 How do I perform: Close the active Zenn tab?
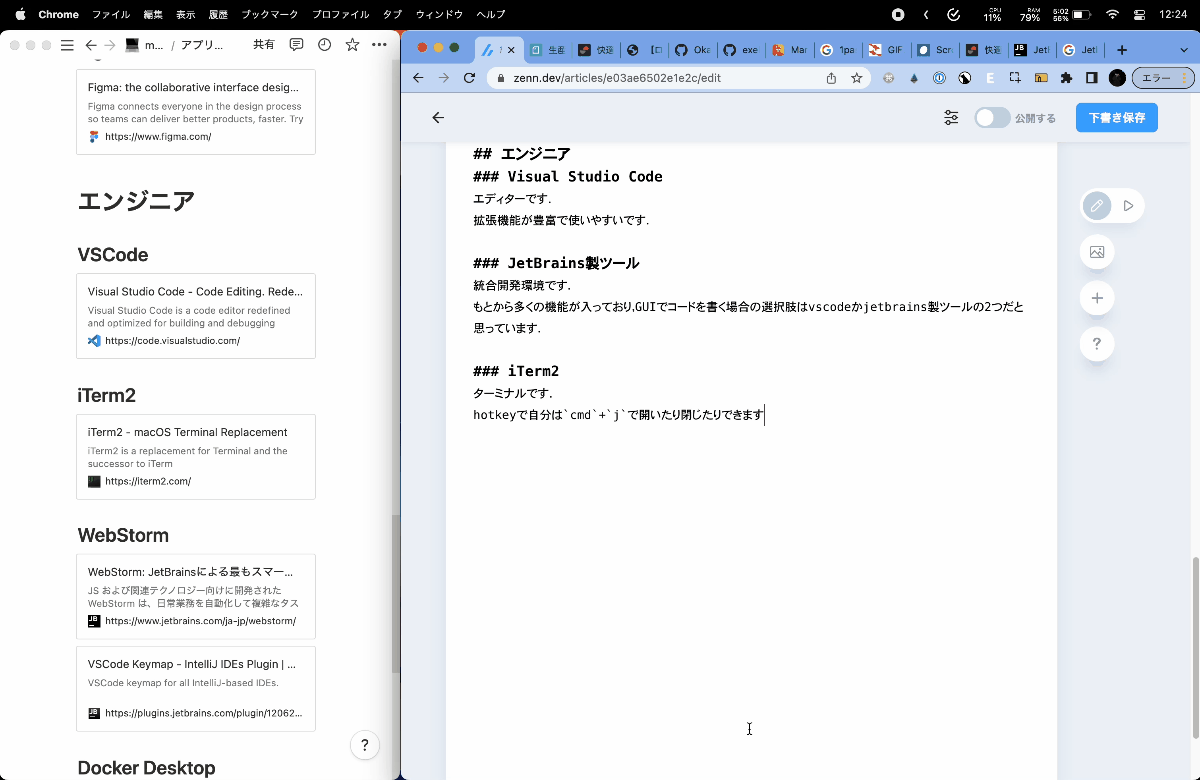tap(512, 50)
